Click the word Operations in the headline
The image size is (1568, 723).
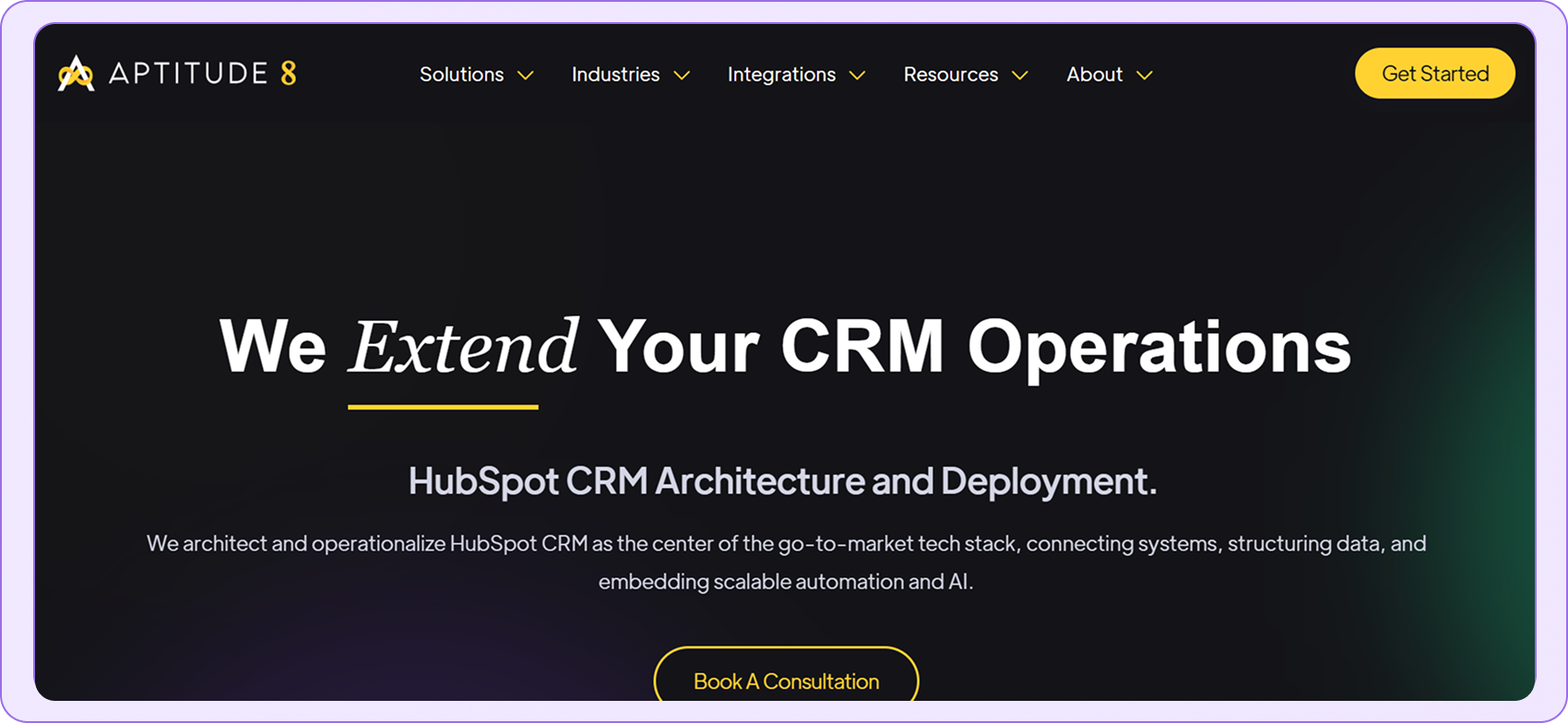click(1158, 350)
